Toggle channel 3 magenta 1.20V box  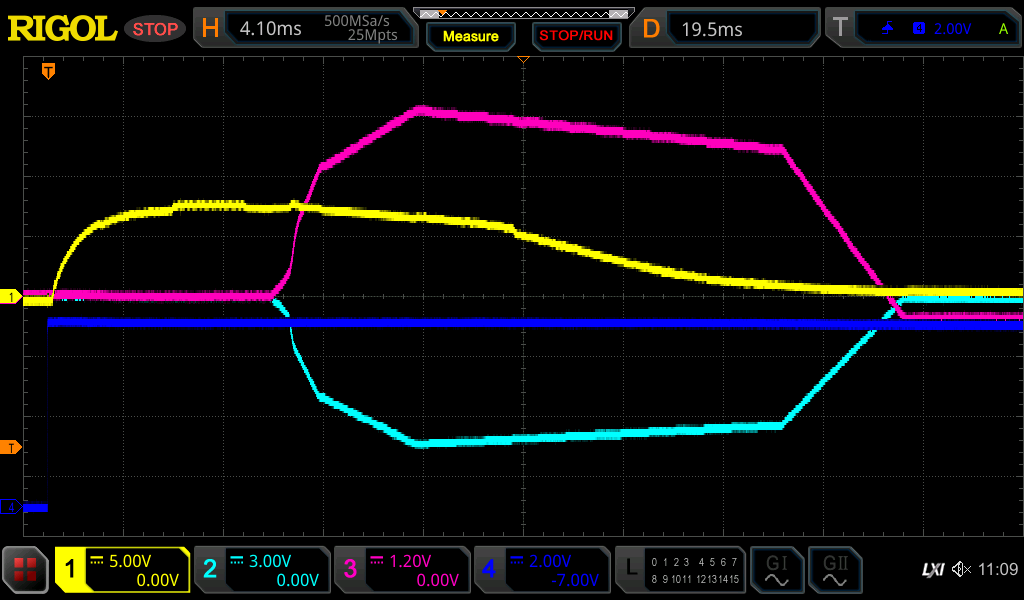[x=402, y=570]
